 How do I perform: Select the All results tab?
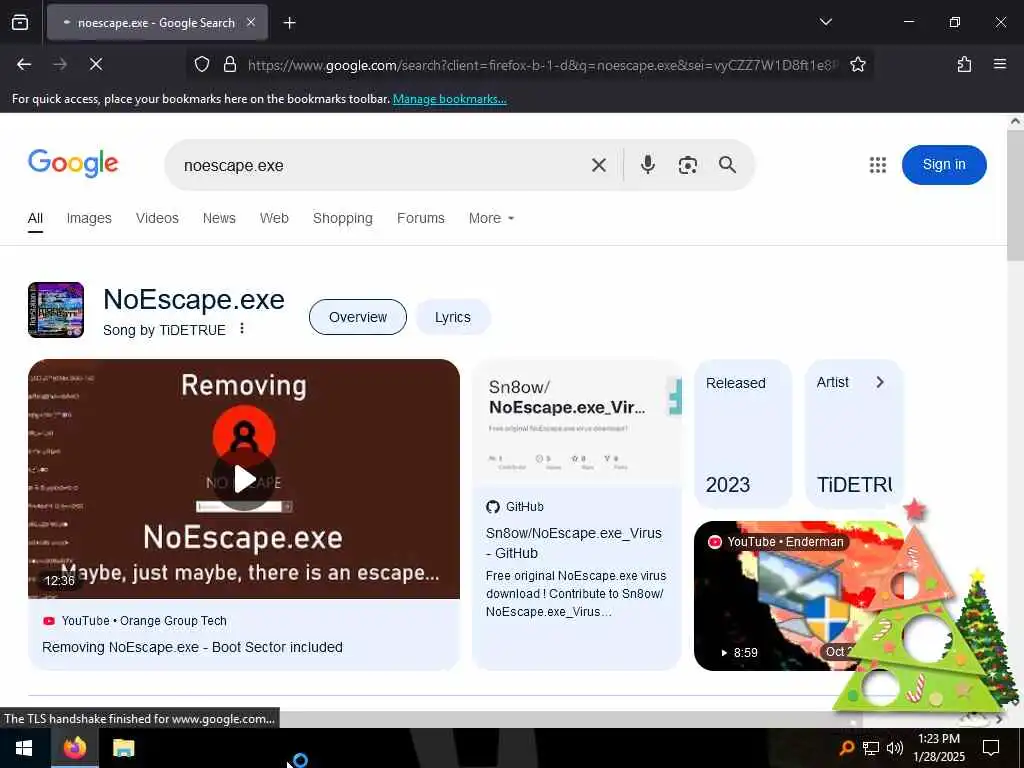(35, 218)
